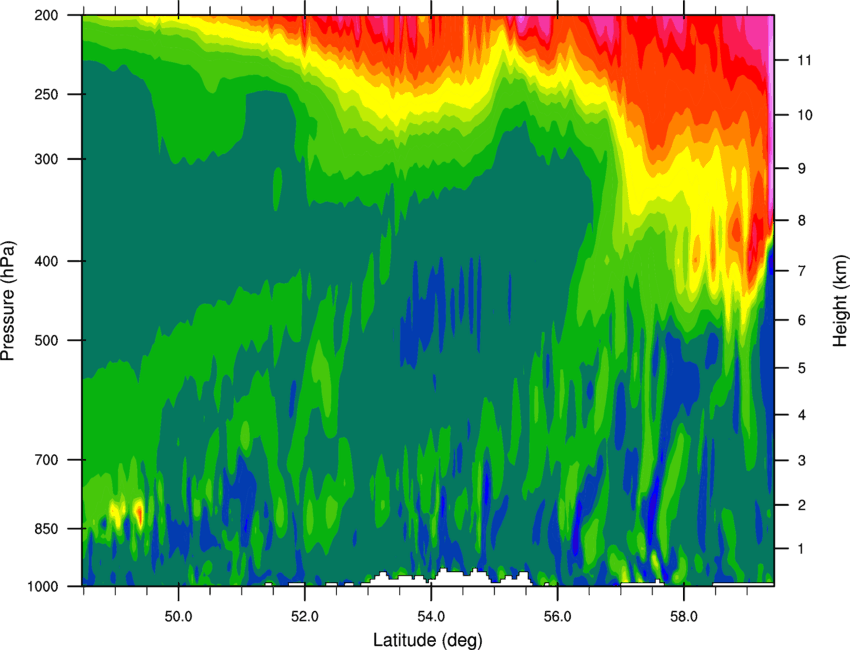Image resolution: width=850 pixels, height=650 pixels.
Task: Click the 58.0 latitude tick label
Action: [x=684, y=616]
